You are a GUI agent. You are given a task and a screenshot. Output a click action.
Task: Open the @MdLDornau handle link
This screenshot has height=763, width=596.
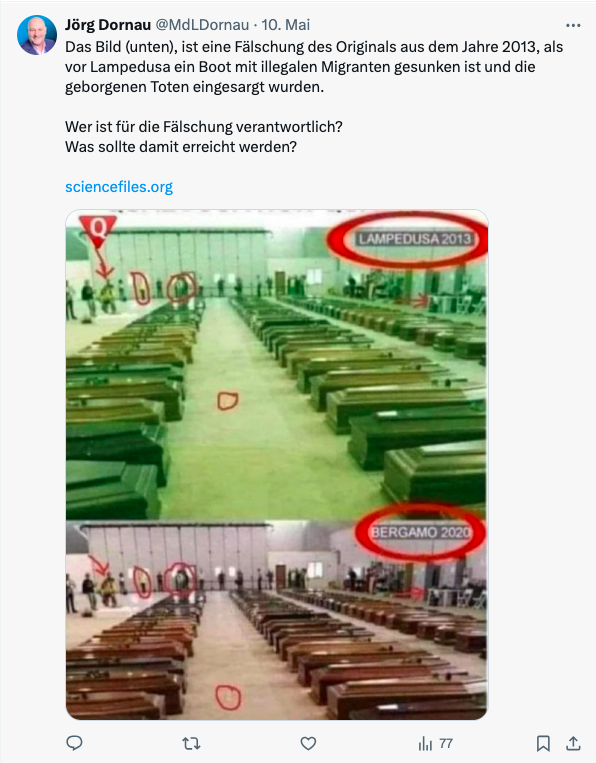click(x=202, y=25)
